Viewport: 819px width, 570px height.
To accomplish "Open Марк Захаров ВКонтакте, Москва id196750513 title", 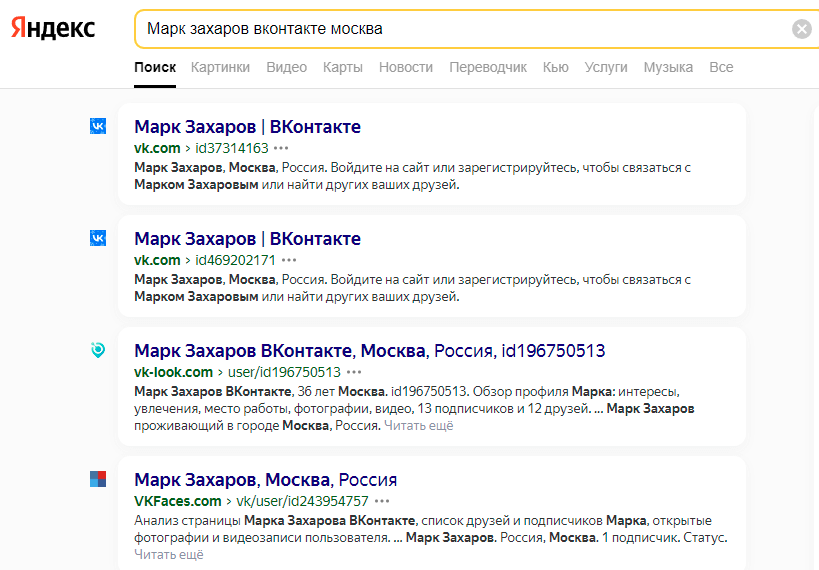I will (370, 351).
